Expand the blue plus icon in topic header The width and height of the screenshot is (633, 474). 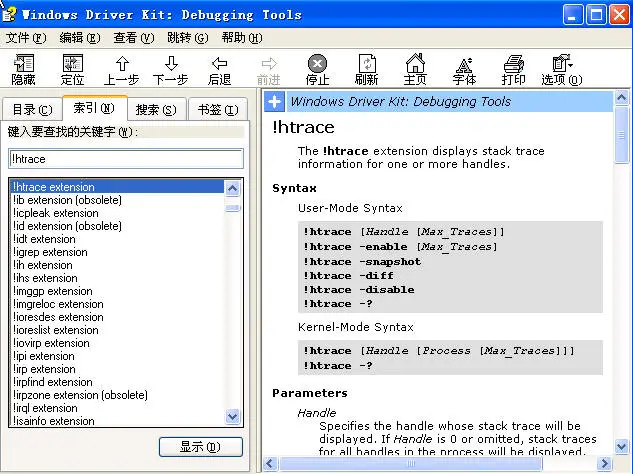(275, 101)
